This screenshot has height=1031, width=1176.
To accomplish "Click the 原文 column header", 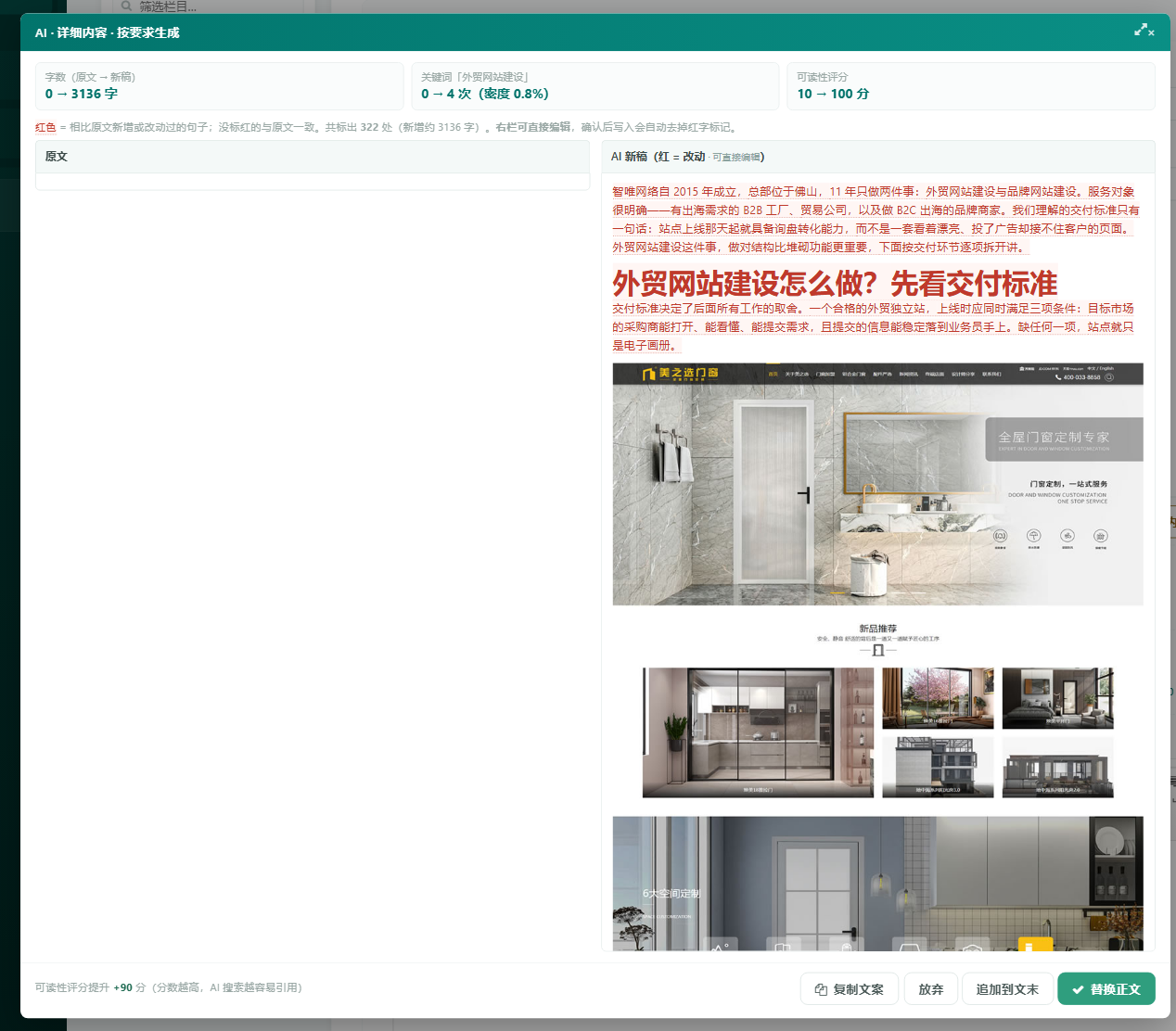I will (313, 157).
